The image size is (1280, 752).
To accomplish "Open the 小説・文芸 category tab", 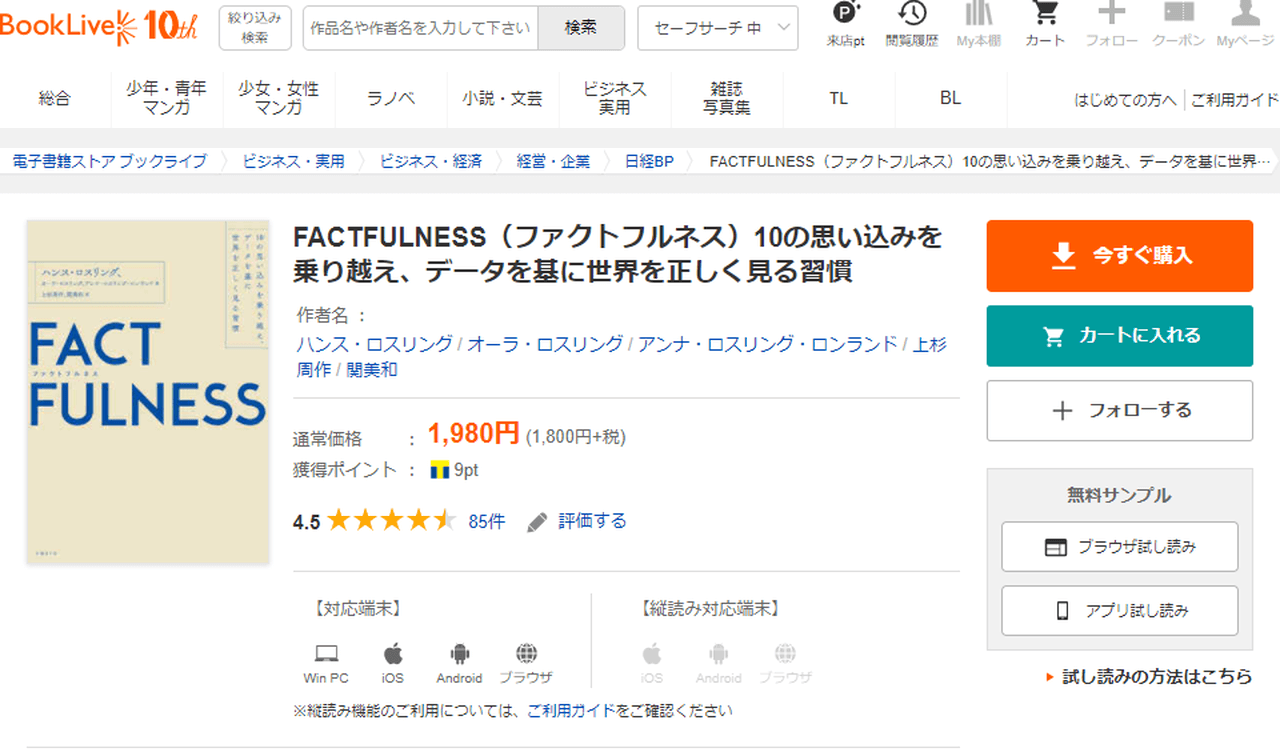I will pyautogui.click(x=502, y=98).
